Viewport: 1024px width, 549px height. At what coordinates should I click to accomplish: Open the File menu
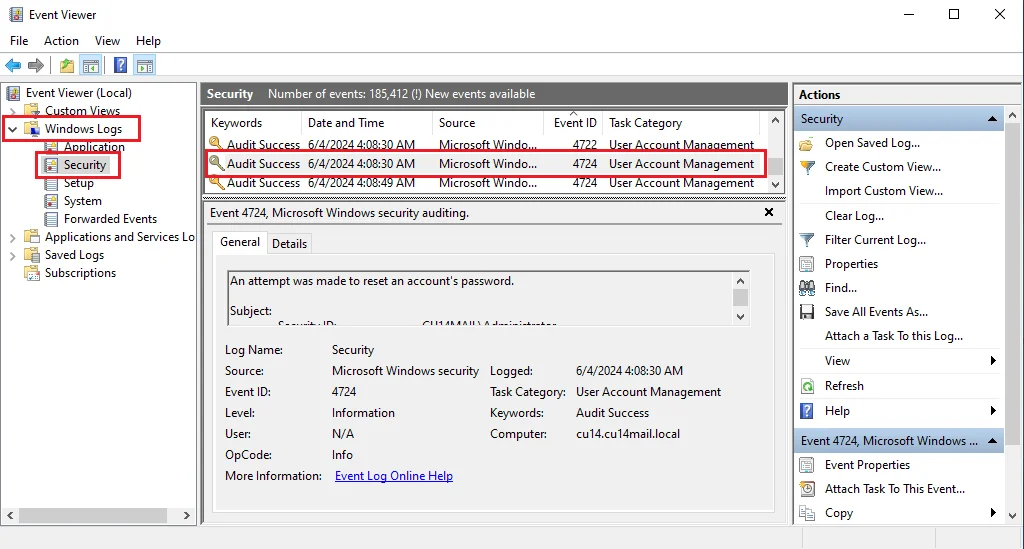click(x=19, y=40)
